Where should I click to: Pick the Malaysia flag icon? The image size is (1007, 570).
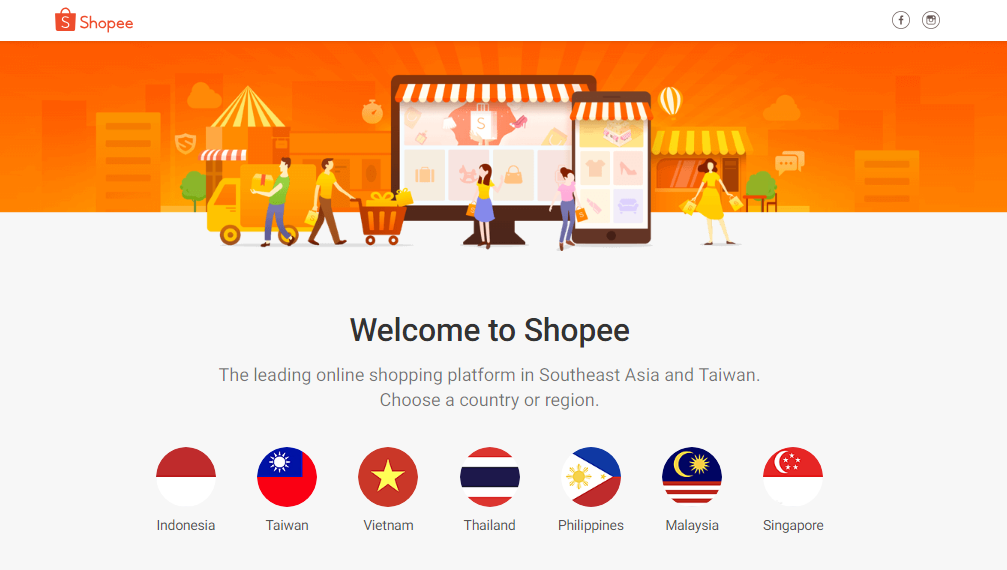click(x=692, y=477)
